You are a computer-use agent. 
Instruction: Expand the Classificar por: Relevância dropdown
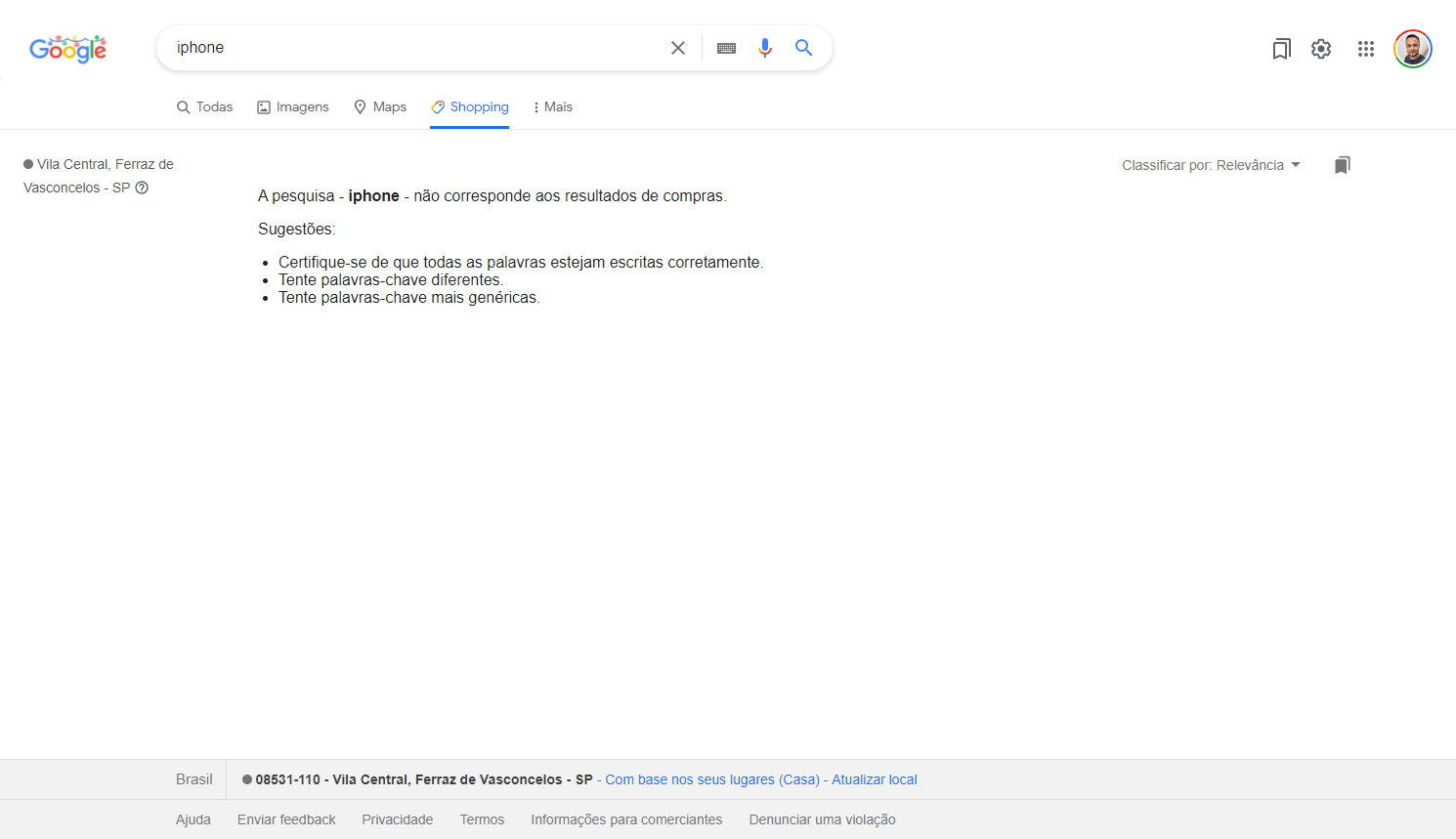click(x=1211, y=165)
